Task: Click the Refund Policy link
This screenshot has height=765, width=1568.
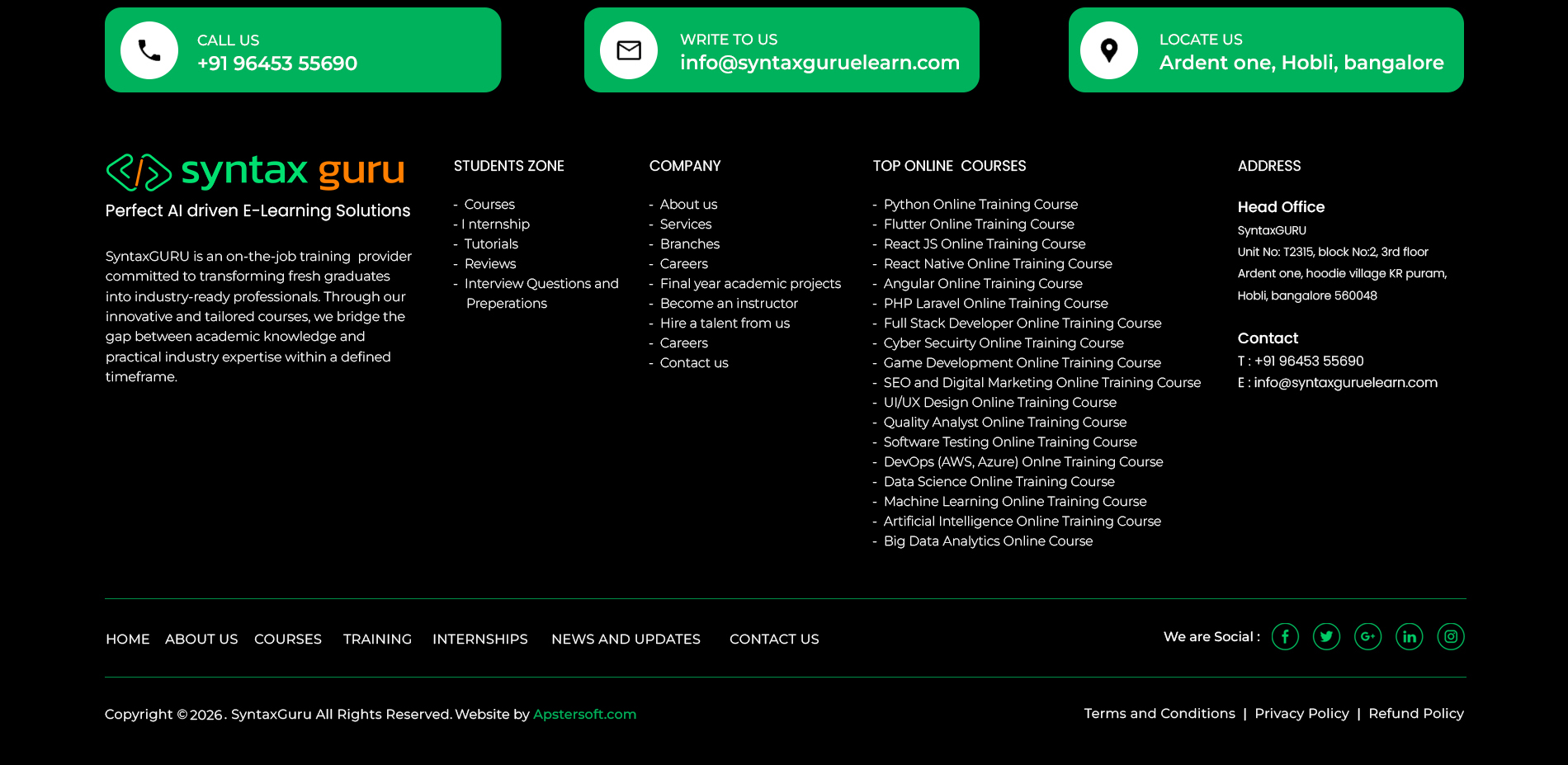Action: pos(1415,713)
